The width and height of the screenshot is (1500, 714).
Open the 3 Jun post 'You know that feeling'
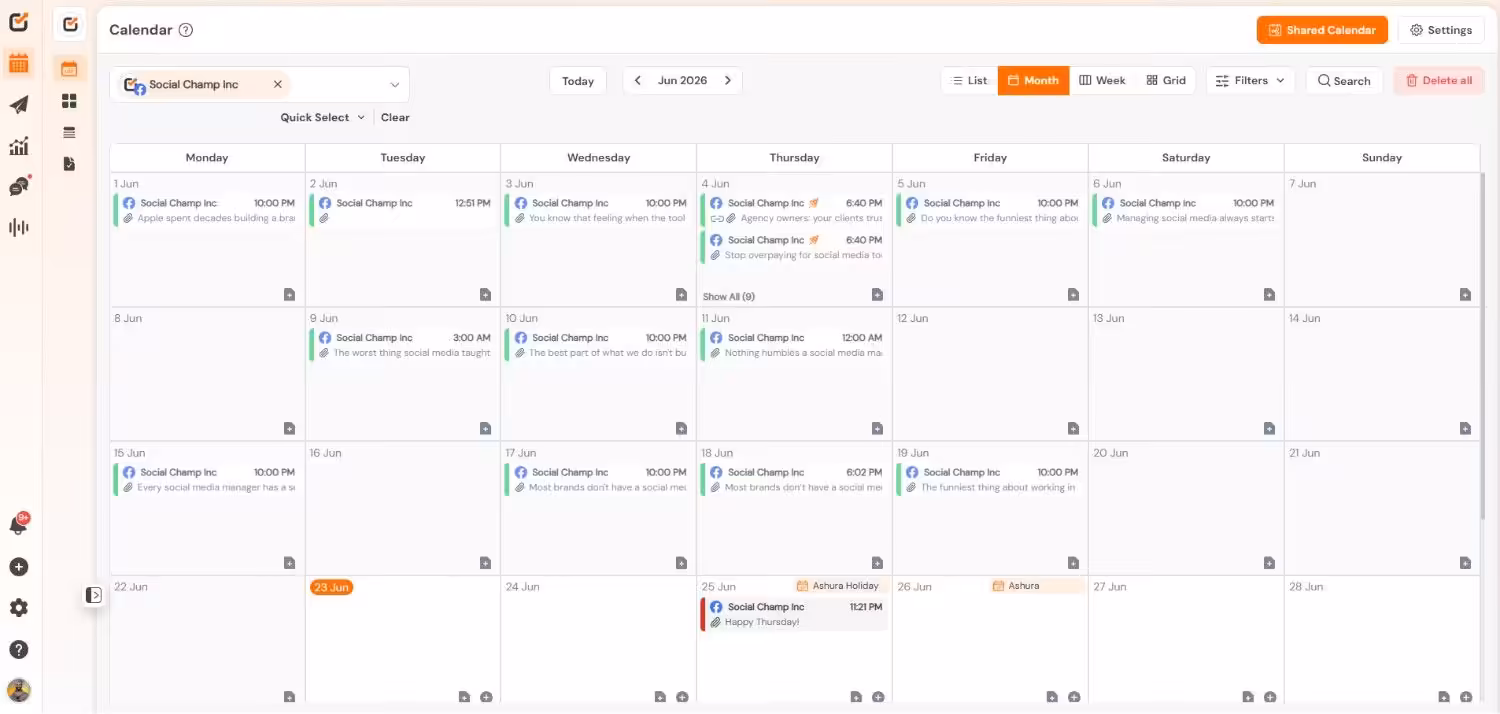[598, 210]
